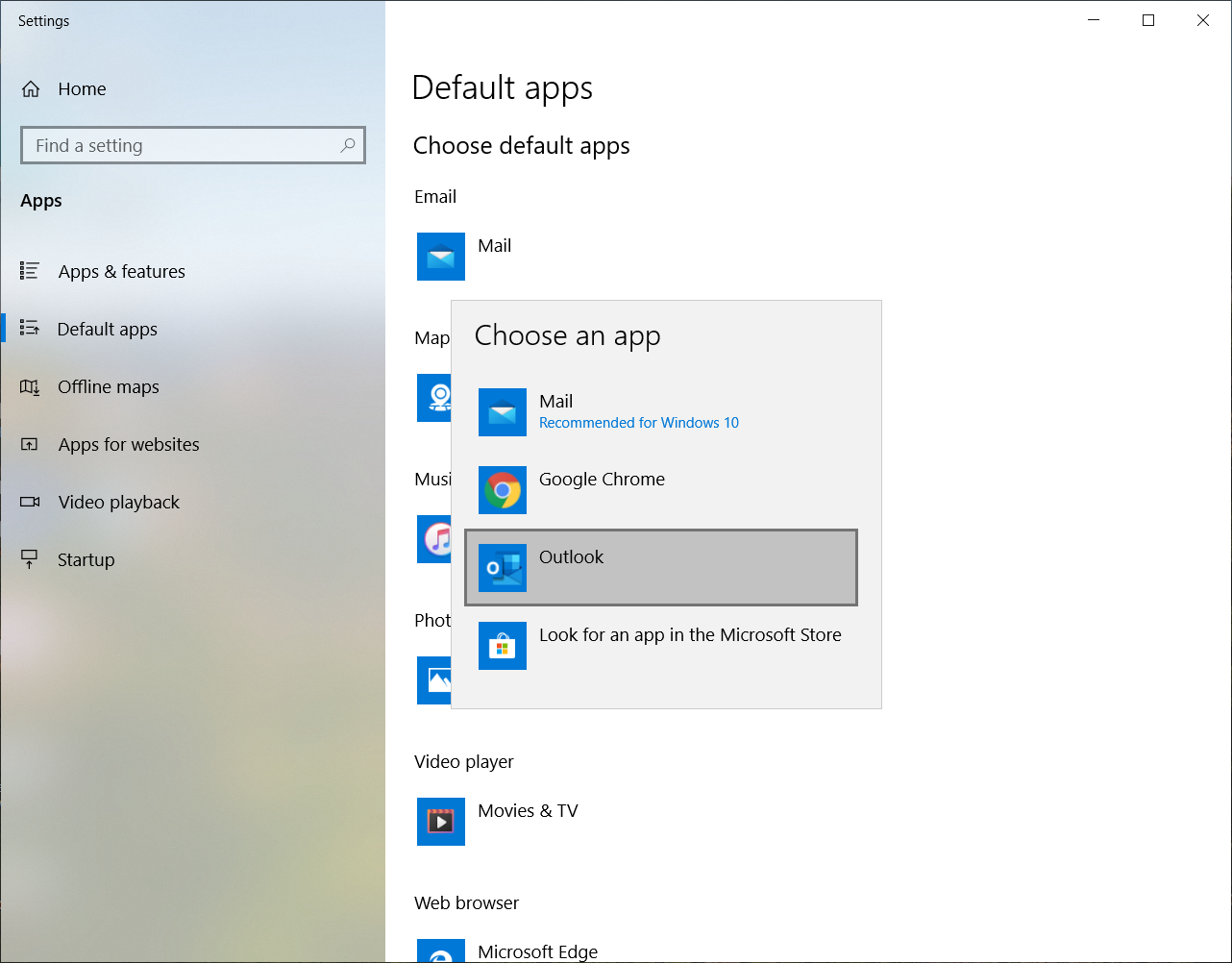The image size is (1232, 963).
Task: Click the Apps & features list icon
Action: [30, 271]
